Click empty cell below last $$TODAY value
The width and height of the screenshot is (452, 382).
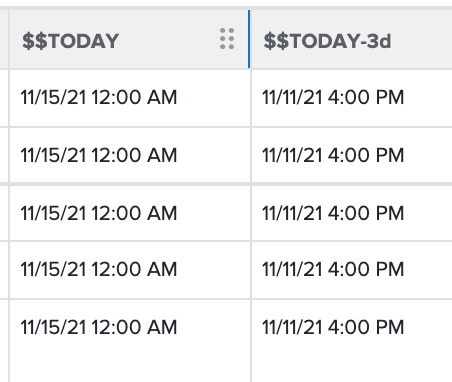pos(130,368)
